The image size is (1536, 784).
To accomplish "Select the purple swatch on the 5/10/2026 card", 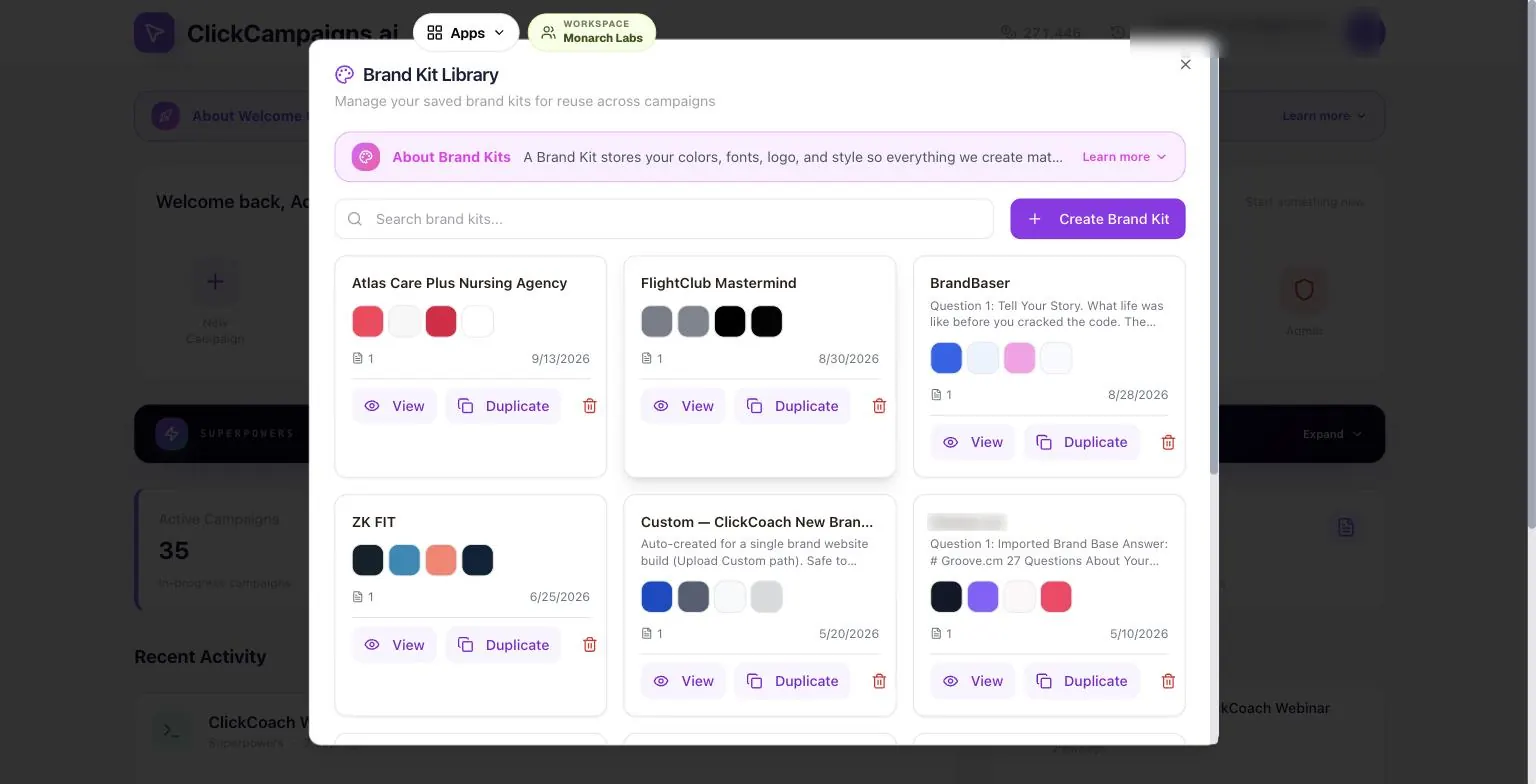I will tap(983, 597).
